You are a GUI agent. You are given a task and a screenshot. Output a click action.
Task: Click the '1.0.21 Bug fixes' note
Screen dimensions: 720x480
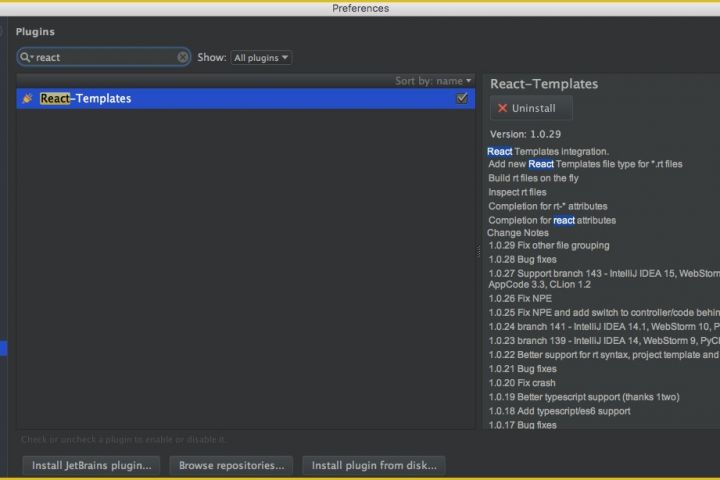522,369
